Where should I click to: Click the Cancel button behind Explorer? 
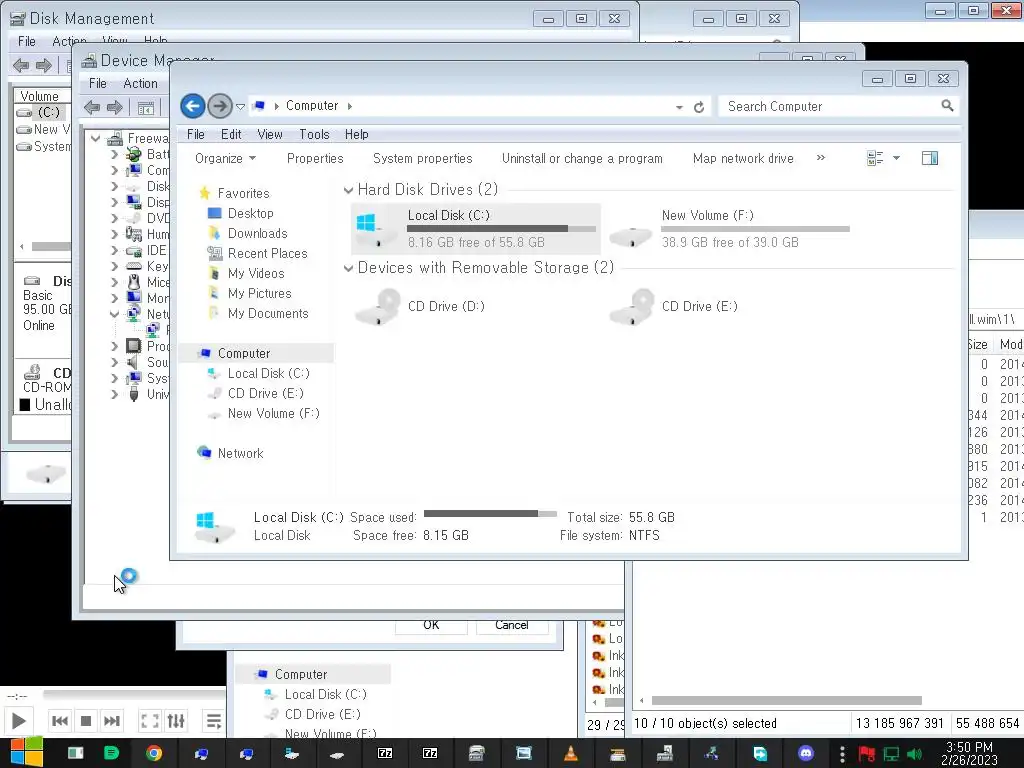click(511, 626)
